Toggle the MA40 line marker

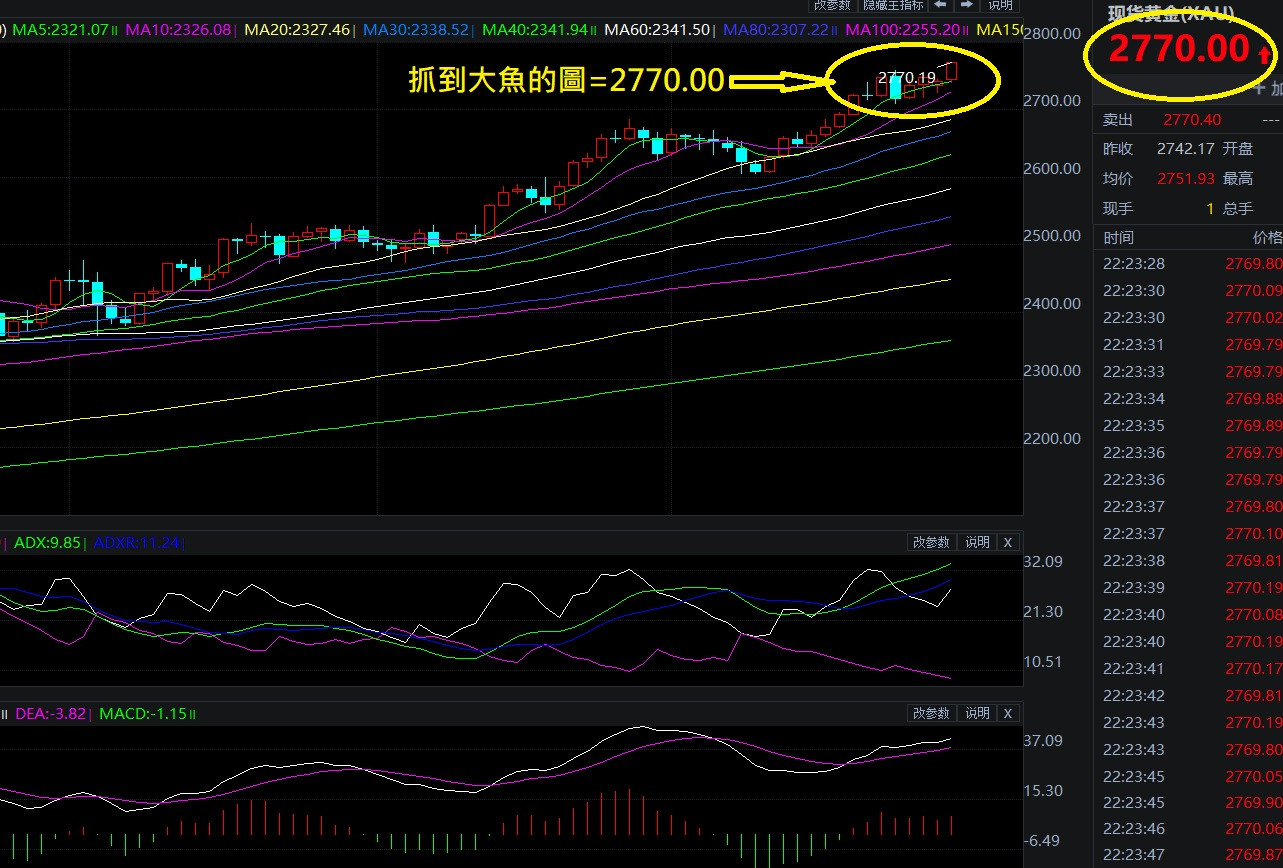pyautogui.click(x=595, y=31)
